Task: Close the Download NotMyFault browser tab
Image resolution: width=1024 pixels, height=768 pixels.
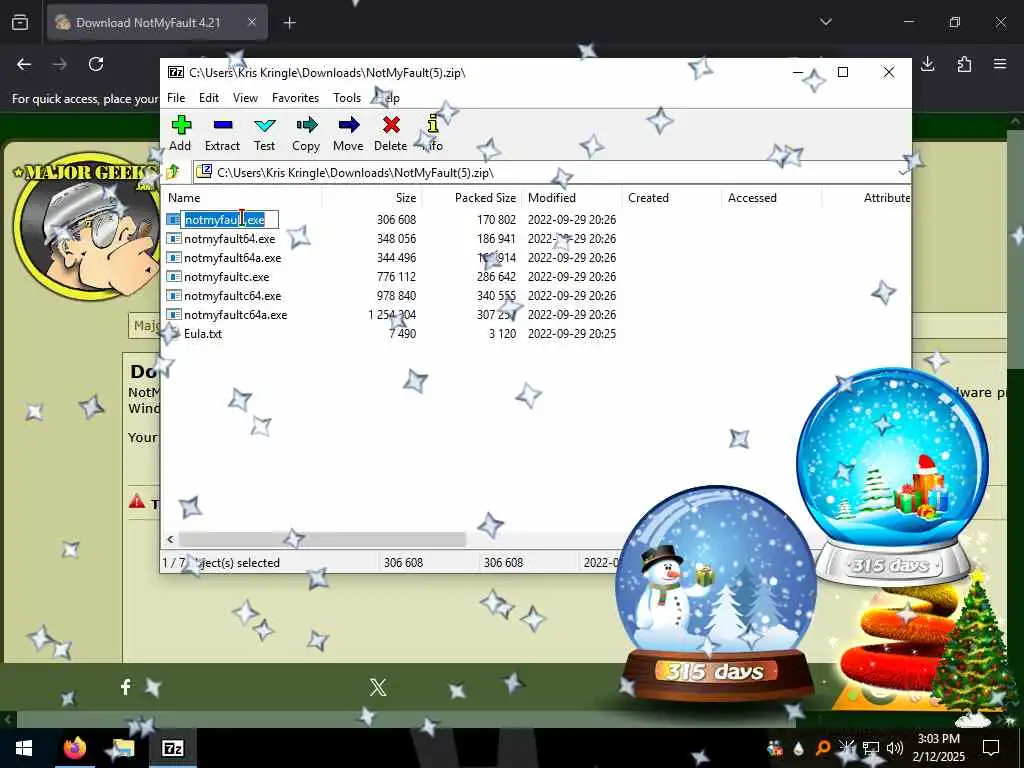Action: click(252, 23)
